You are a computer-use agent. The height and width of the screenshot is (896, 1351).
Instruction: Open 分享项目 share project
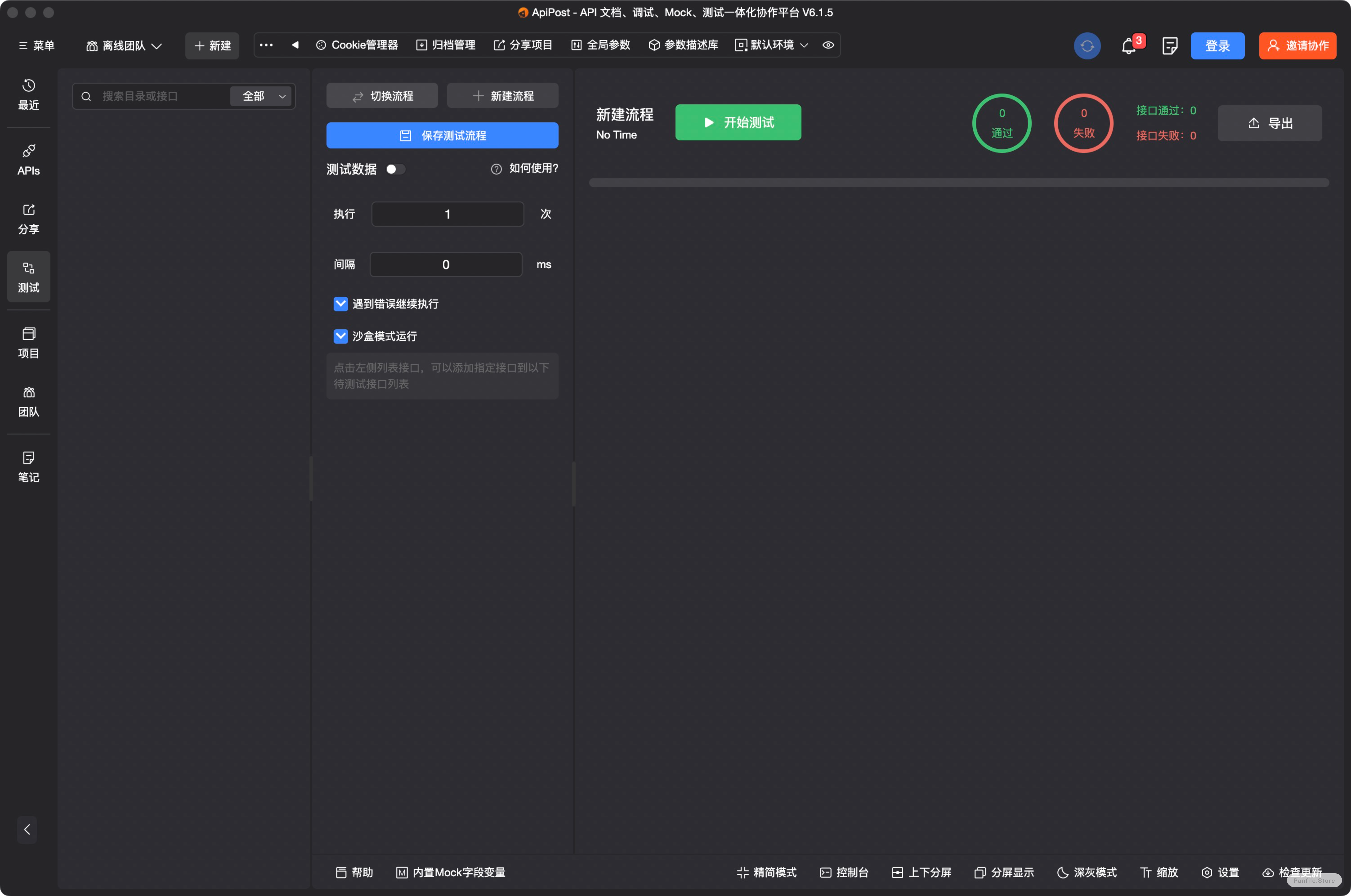(523, 45)
